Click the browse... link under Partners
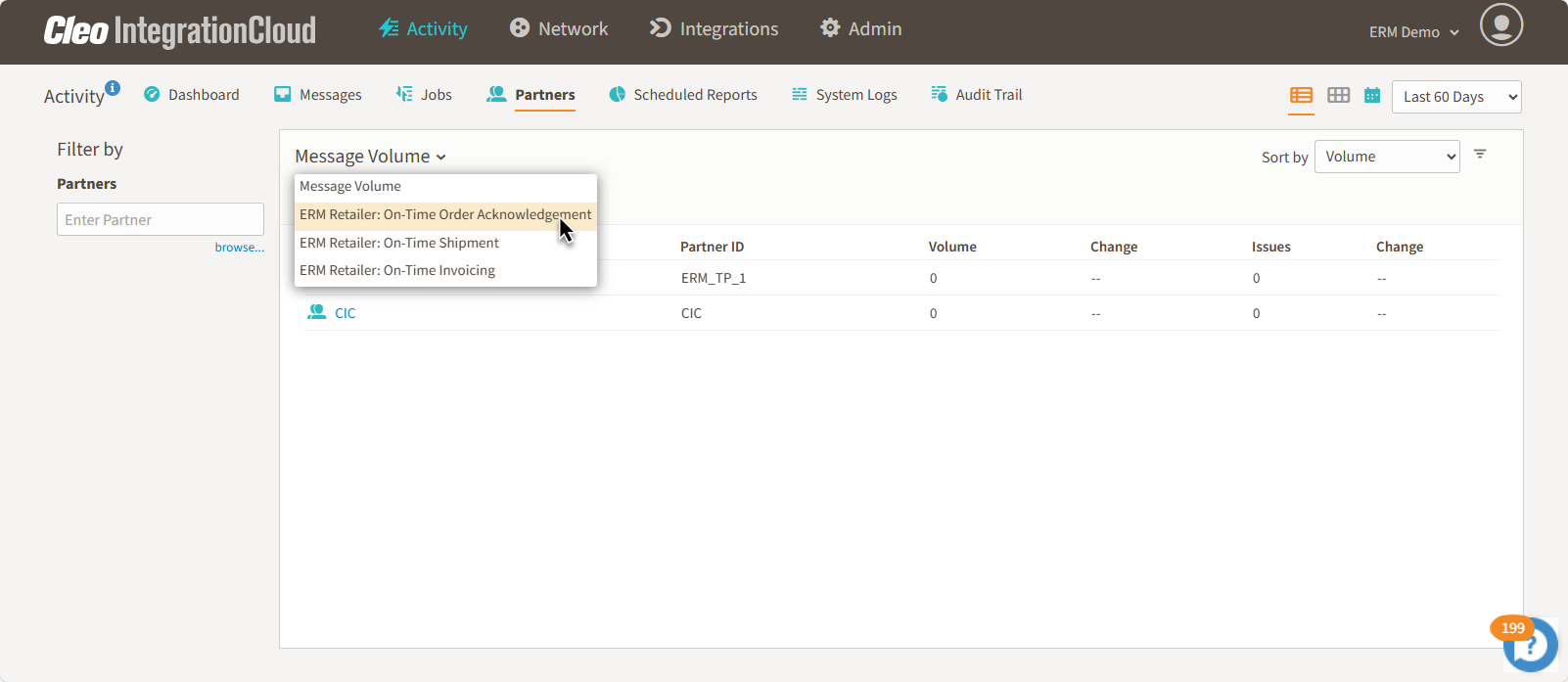The height and width of the screenshot is (682, 1568). click(x=239, y=248)
